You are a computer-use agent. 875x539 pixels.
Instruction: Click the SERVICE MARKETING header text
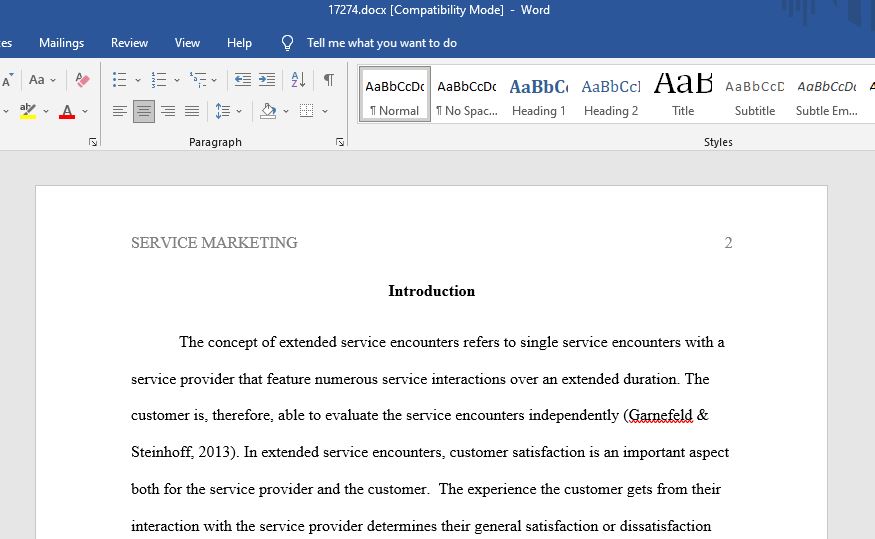pyautogui.click(x=214, y=243)
